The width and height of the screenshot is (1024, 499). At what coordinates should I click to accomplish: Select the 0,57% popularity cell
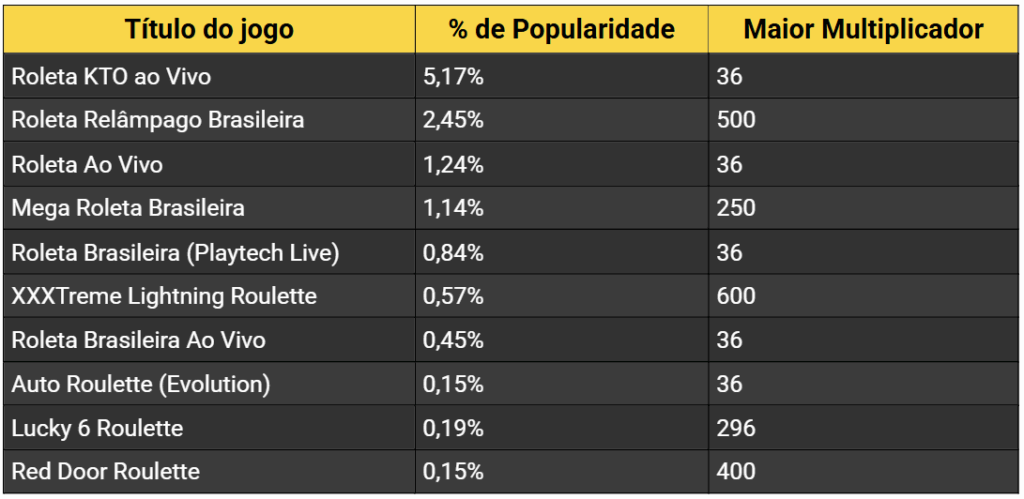point(454,296)
